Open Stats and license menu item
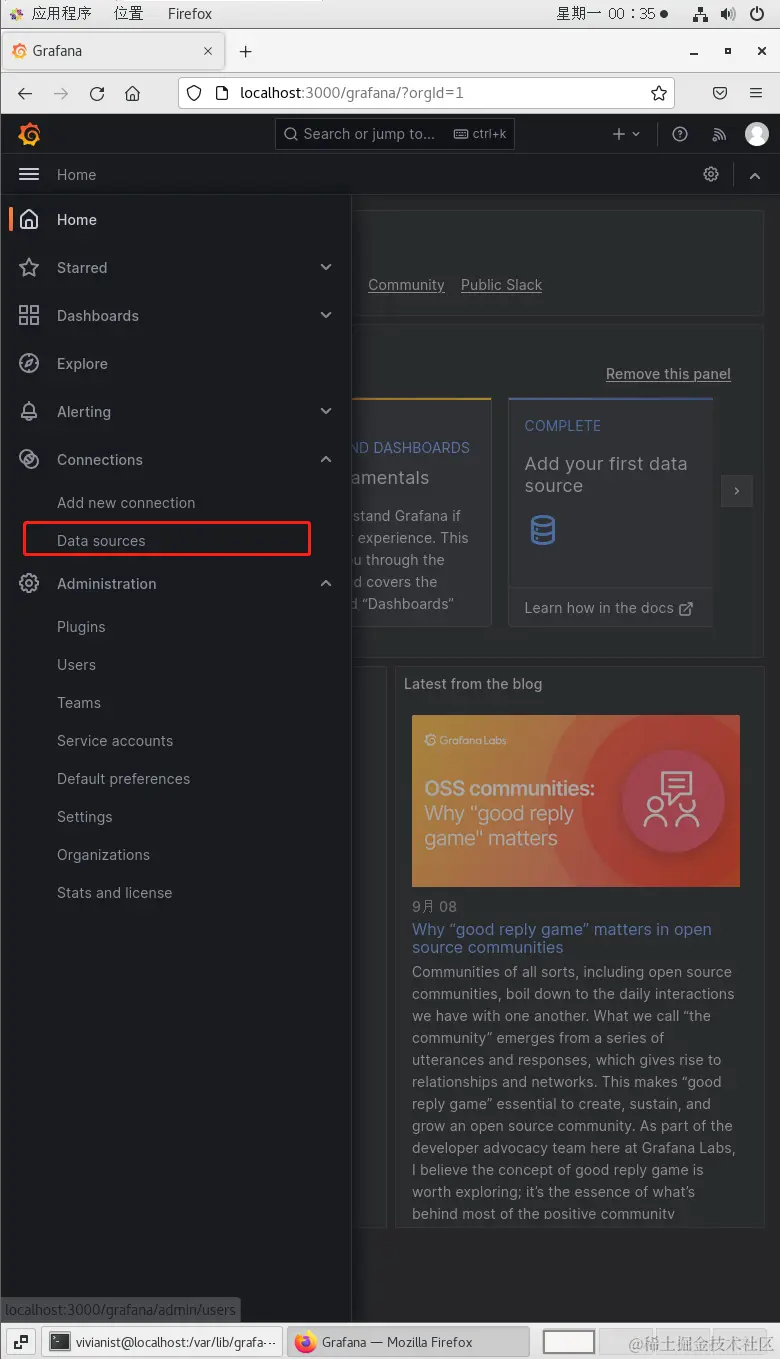This screenshot has width=780, height=1359. pyautogui.click(x=114, y=893)
